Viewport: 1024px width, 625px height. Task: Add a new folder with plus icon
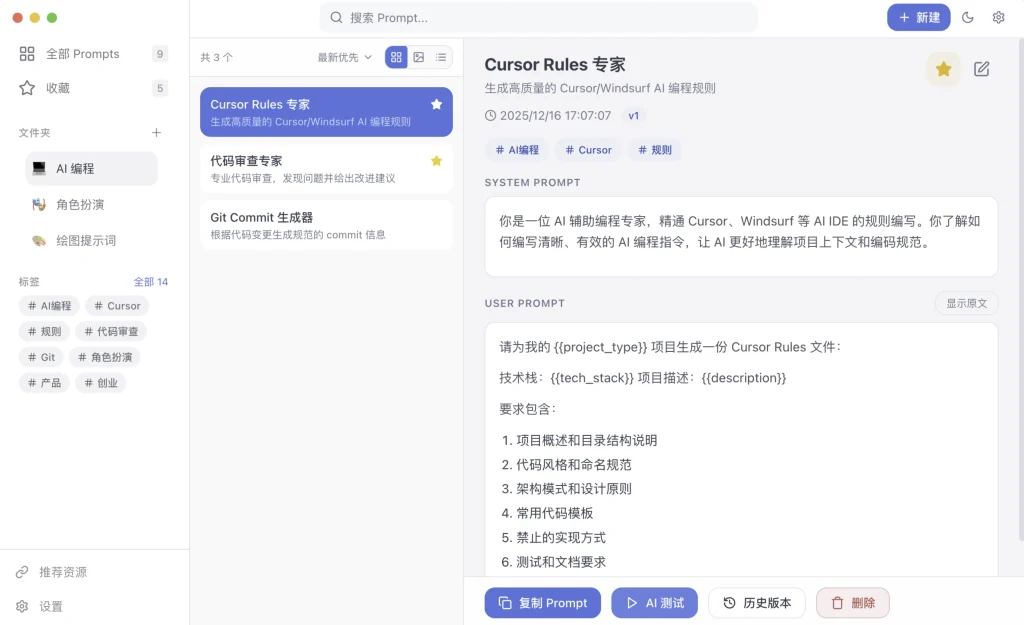156,132
